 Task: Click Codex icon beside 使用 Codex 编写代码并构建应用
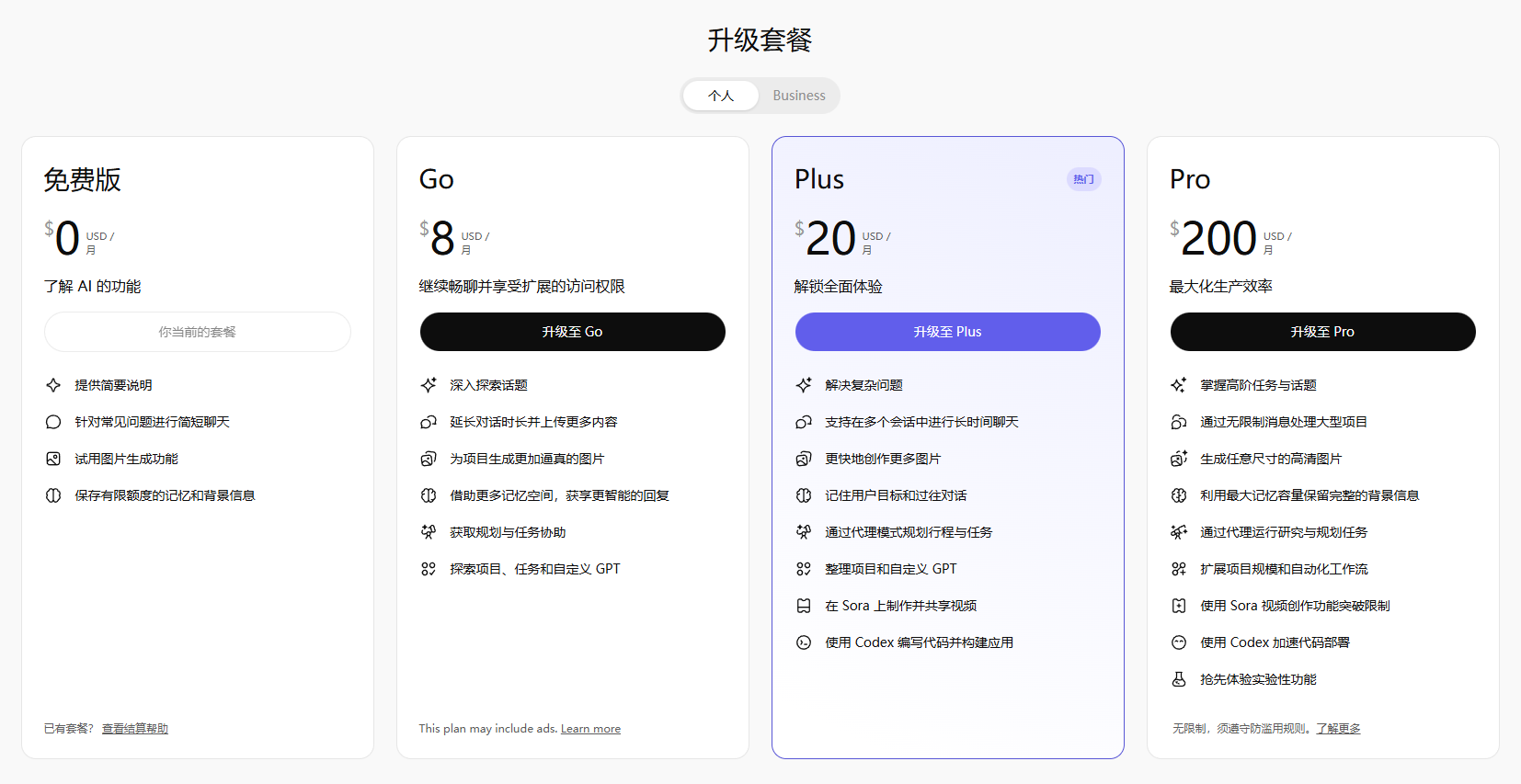point(804,642)
